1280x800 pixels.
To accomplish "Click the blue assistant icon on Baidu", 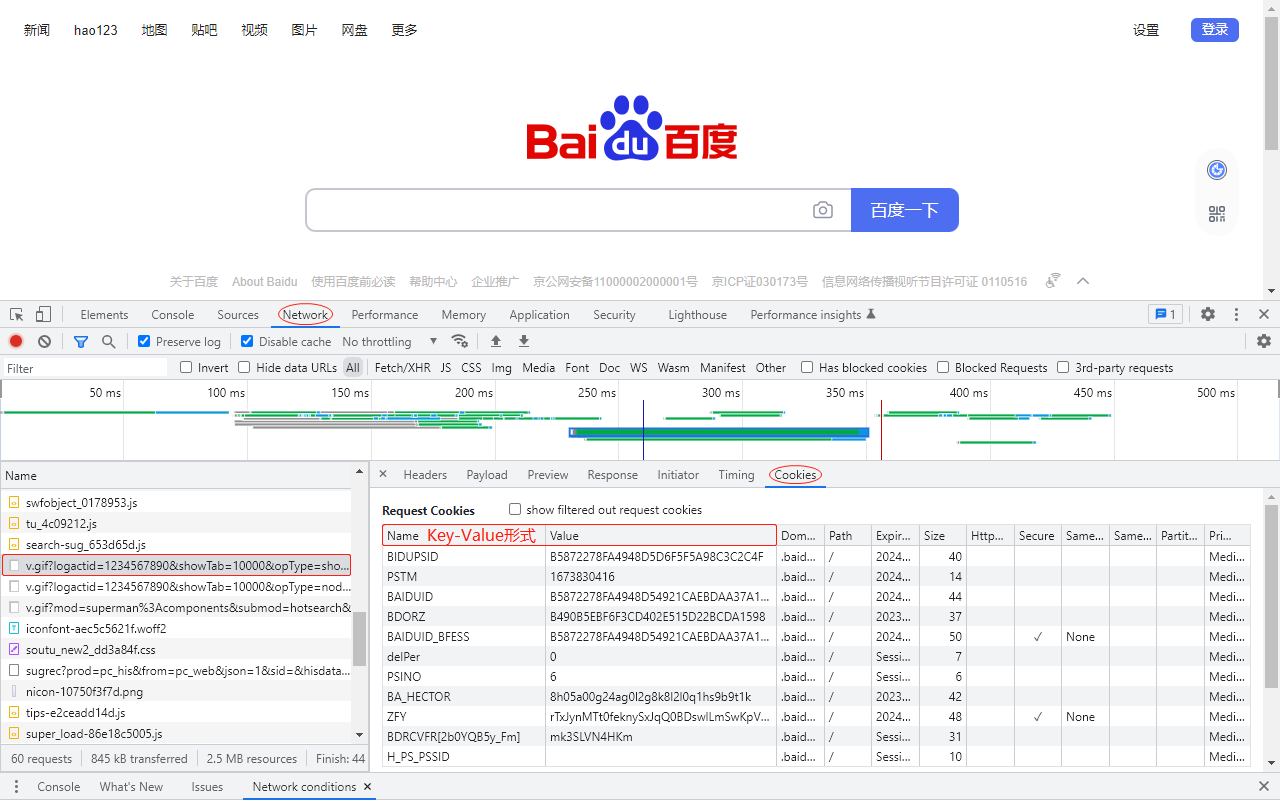I will [1217, 170].
